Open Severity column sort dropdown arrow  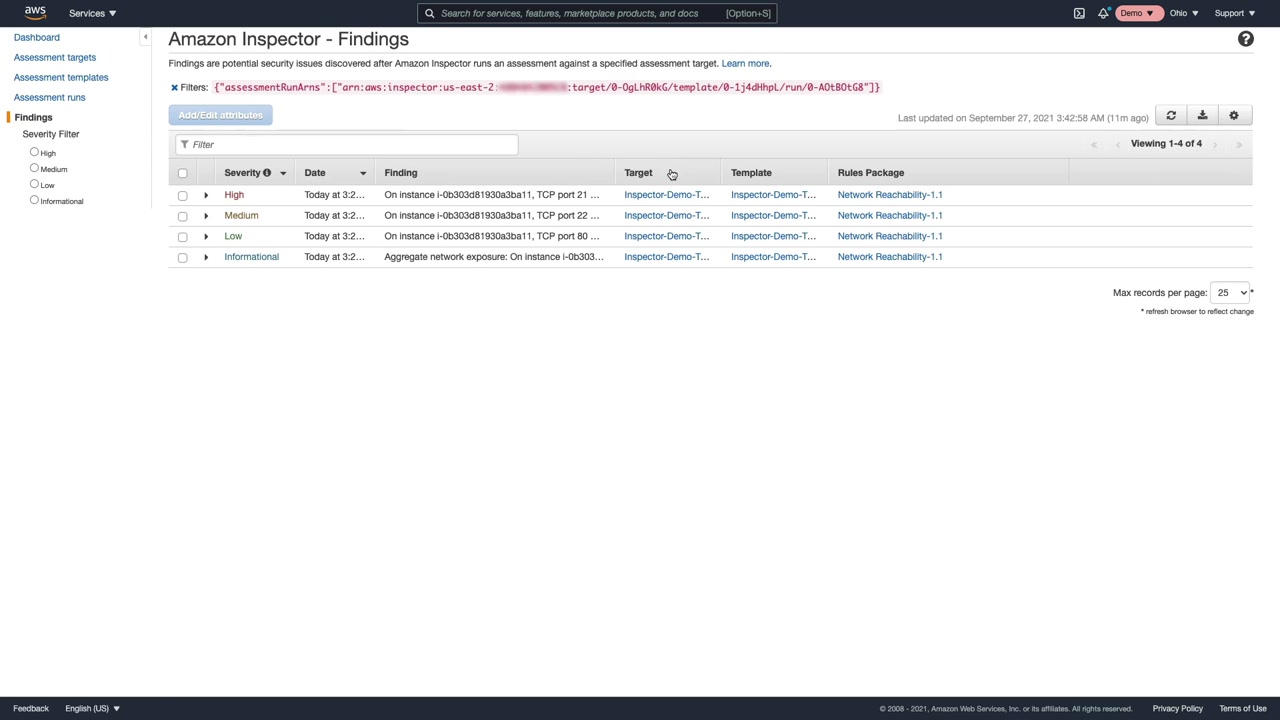click(283, 173)
